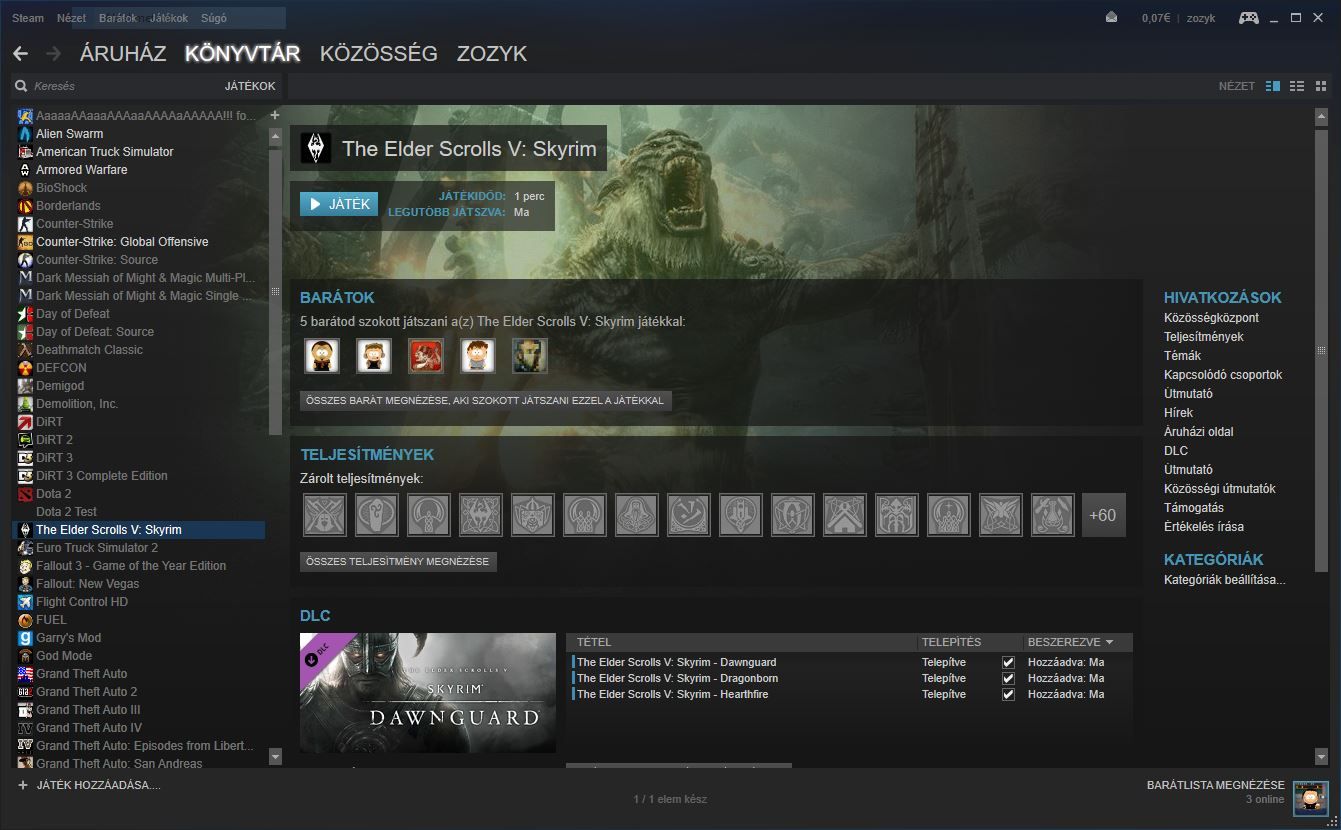Toggle Hearthfire DLC install checkbox
This screenshot has height=830, width=1341.
click(x=1008, y=694)
